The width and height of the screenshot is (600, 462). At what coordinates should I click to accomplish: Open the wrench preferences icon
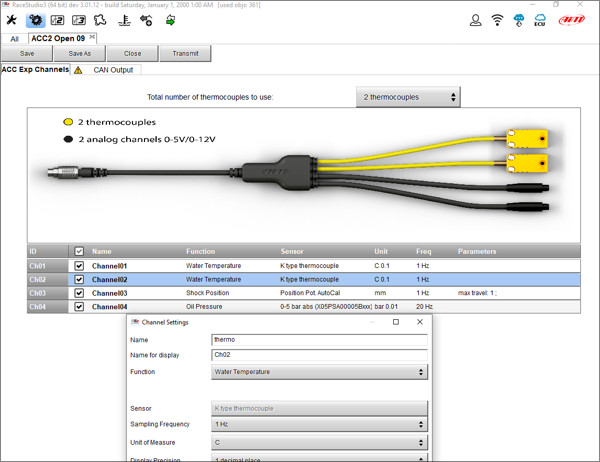[12, 20]
